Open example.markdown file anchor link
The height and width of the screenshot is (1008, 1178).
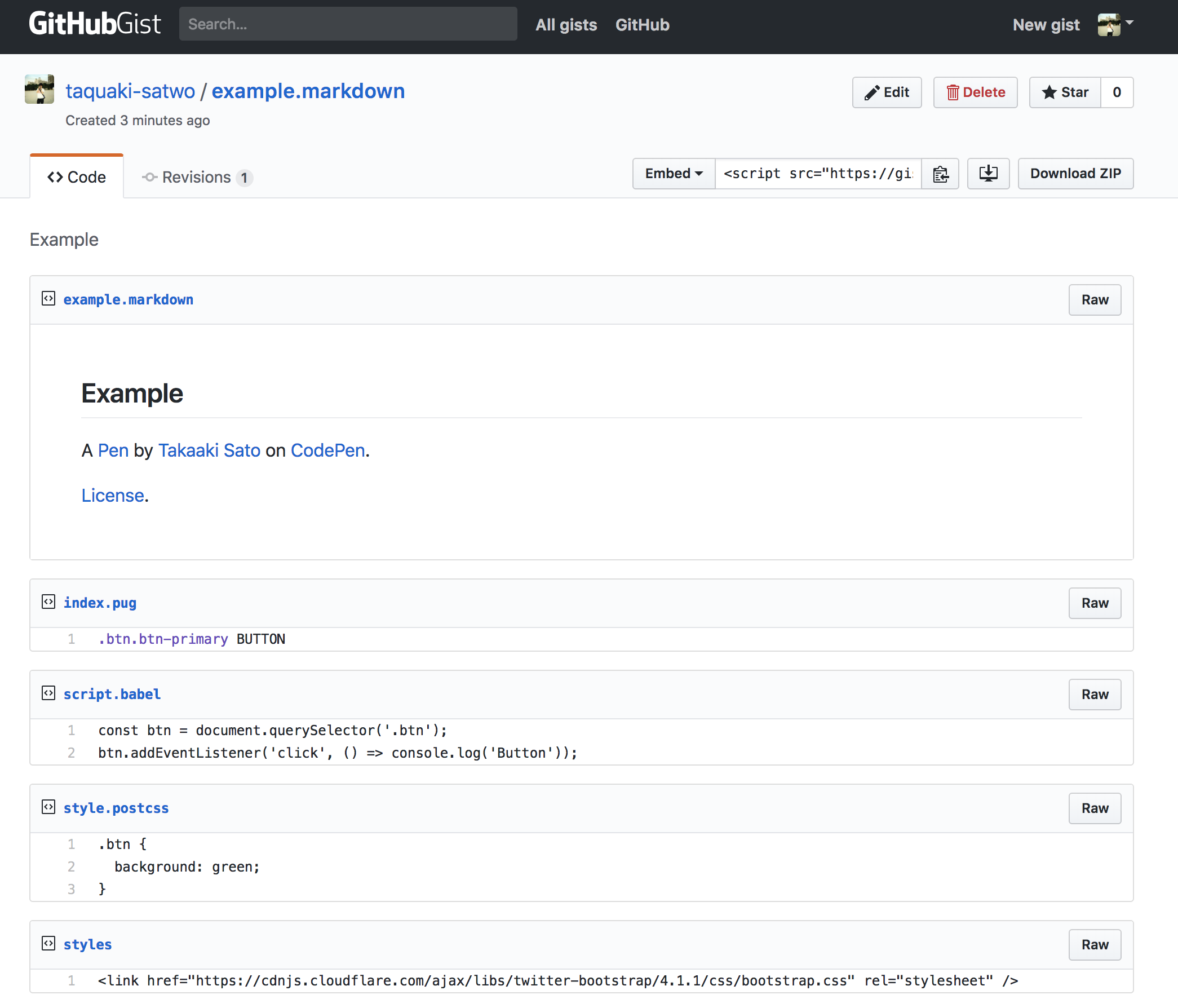click(x=128, y=299)
